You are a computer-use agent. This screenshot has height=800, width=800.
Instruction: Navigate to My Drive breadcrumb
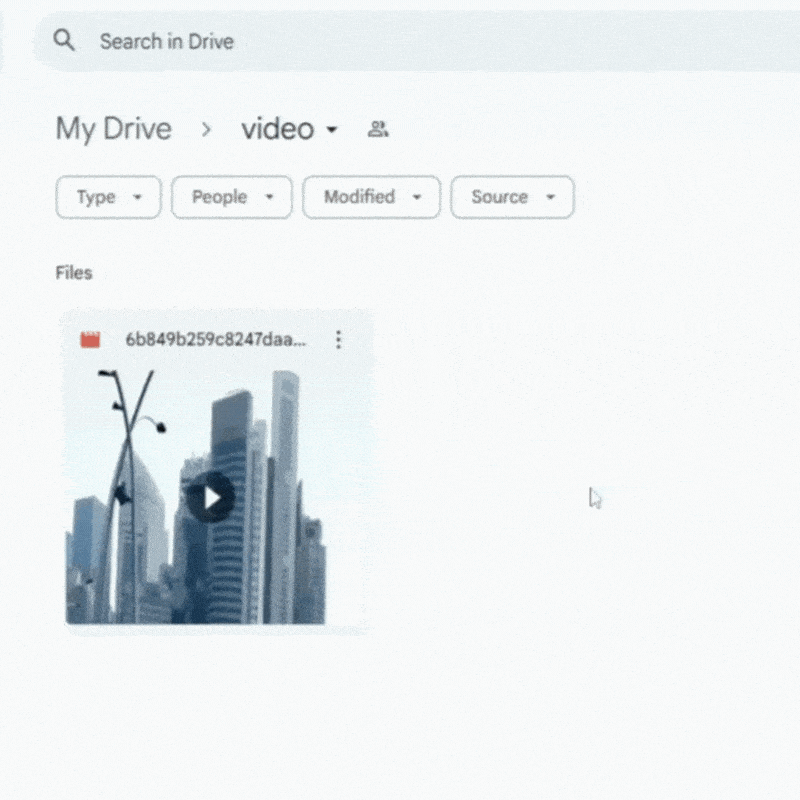112,128
